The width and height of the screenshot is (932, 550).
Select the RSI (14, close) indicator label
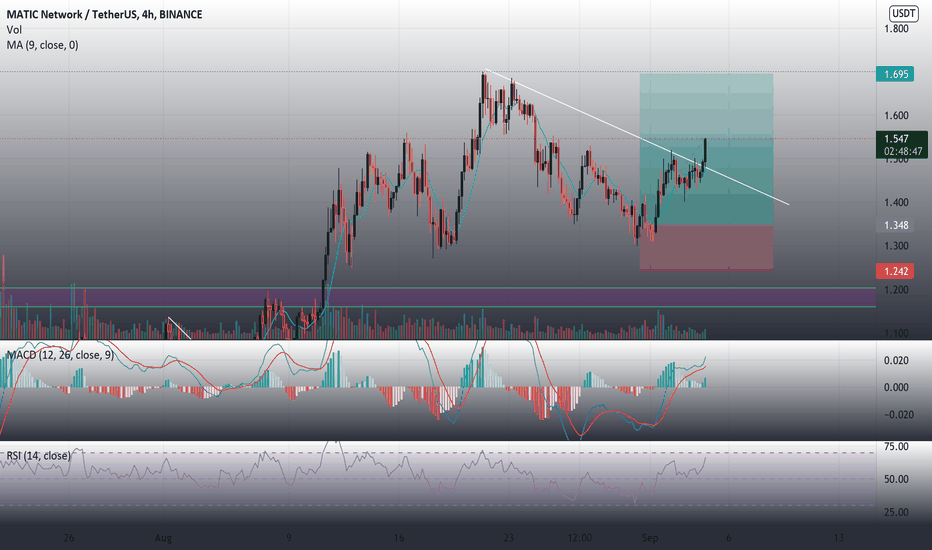click(x=38, y=455)
